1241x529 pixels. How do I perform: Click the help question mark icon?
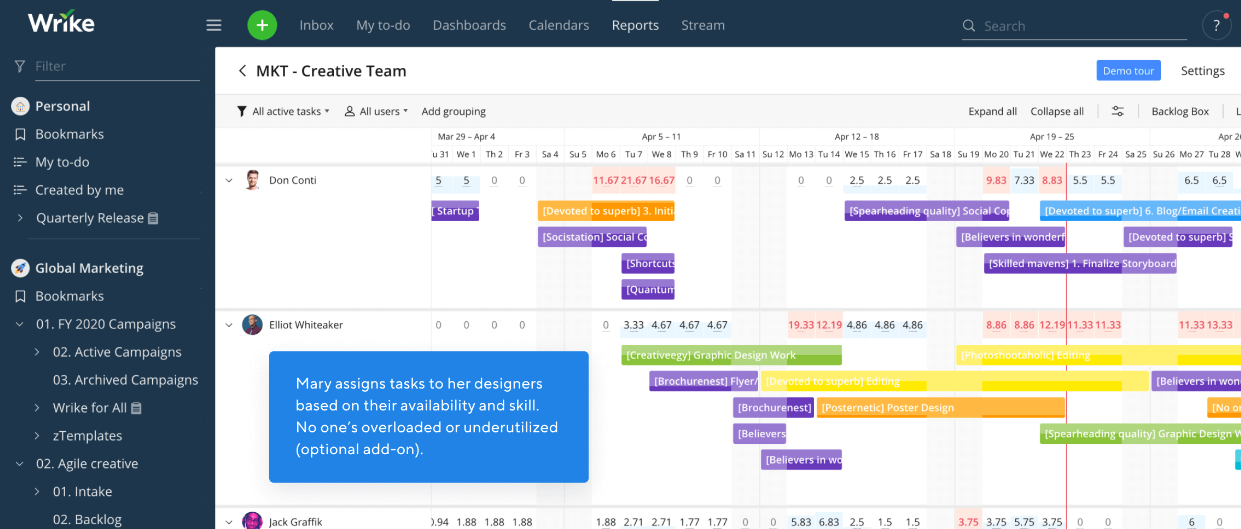point(1216,25)
